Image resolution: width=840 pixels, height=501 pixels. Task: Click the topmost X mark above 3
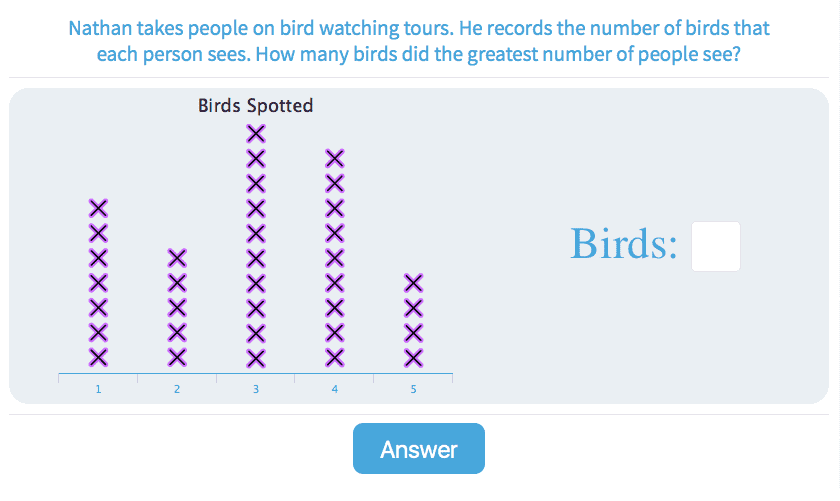(x=256, y=134)
